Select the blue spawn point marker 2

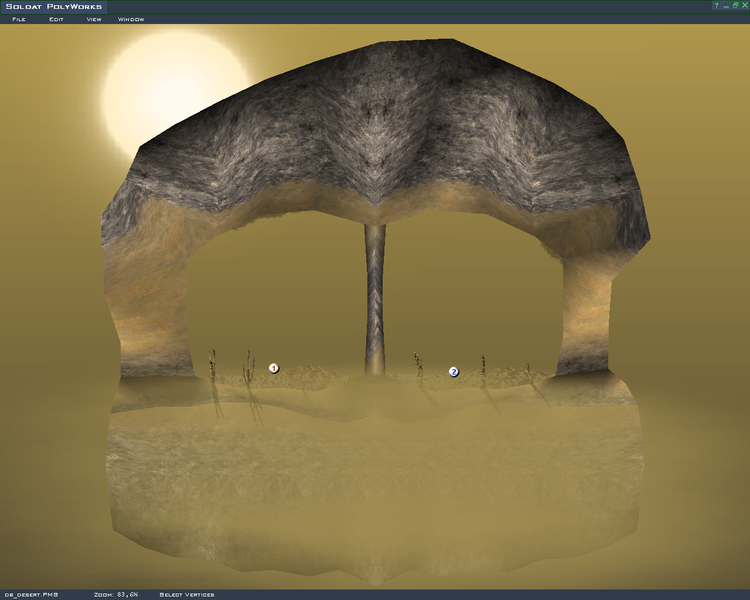(453, 372)
